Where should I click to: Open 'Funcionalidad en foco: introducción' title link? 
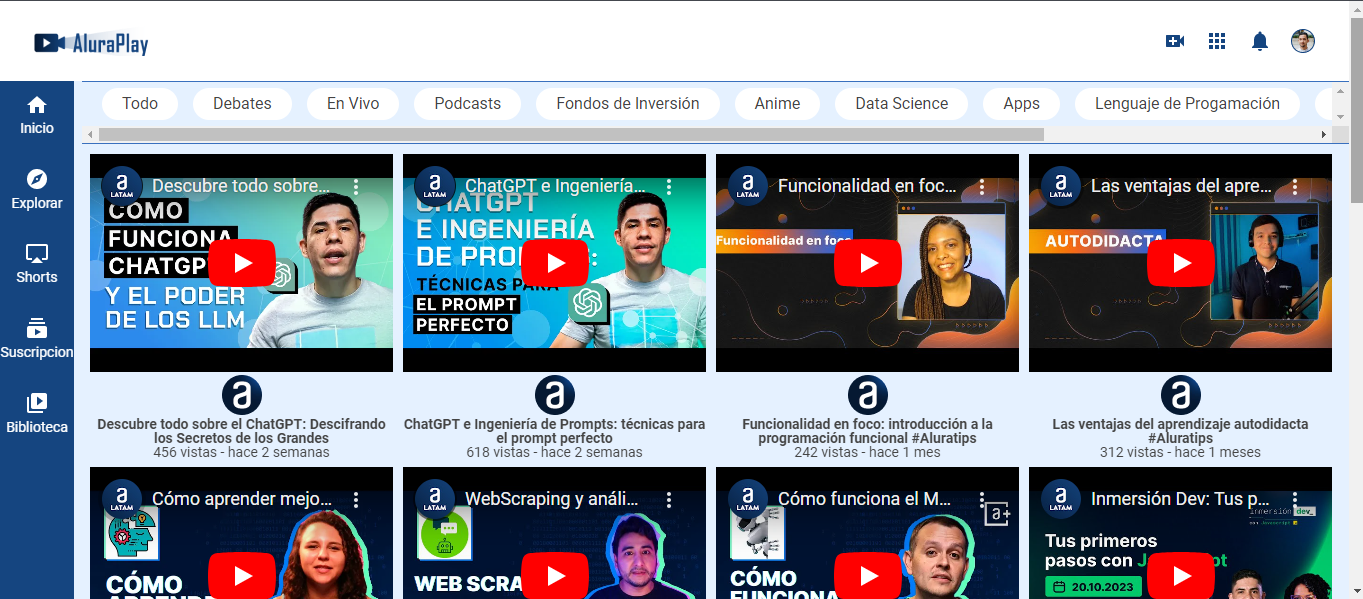[x=868, y=431]
